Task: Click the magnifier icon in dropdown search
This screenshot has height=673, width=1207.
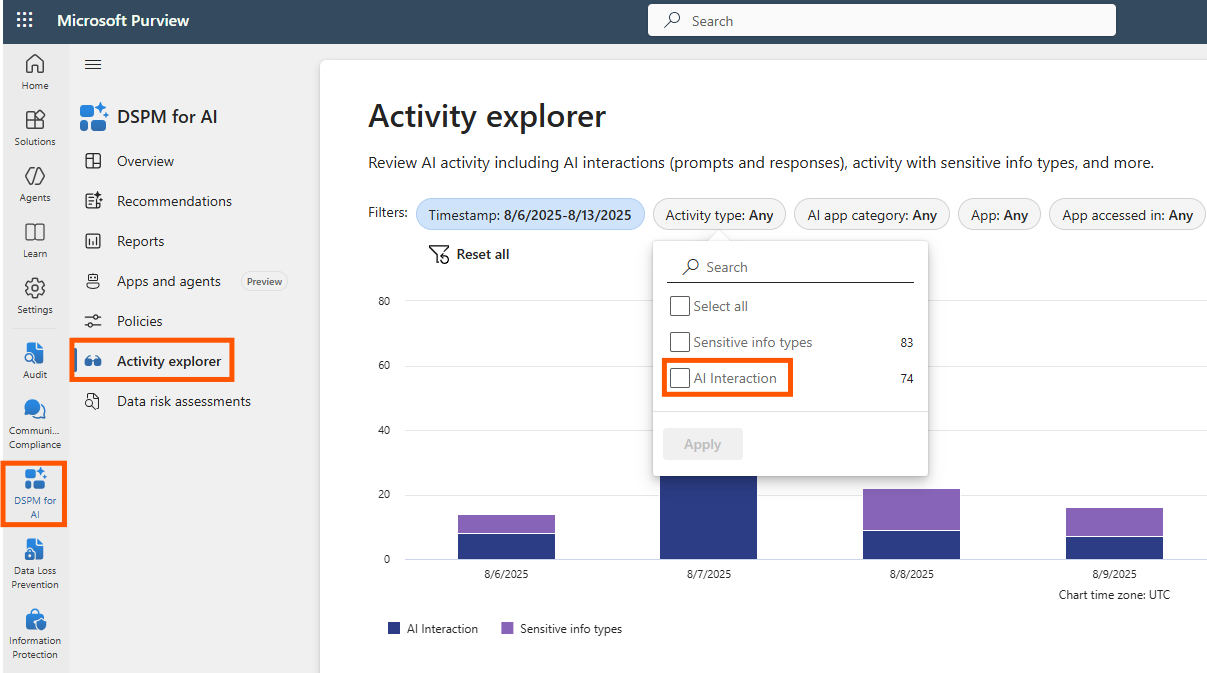Action: point(691,267)
